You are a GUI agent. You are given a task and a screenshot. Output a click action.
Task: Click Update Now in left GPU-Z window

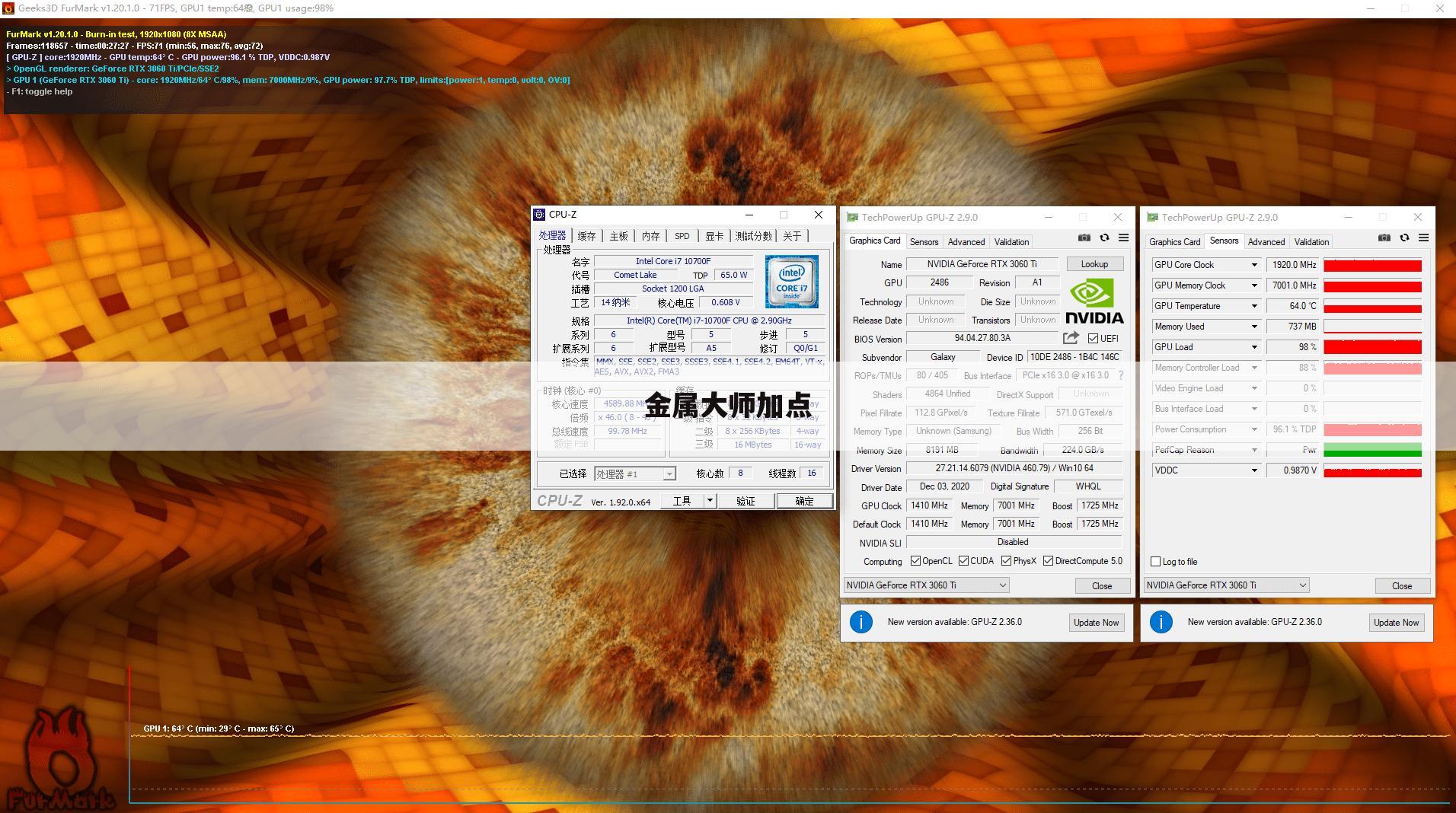point(1096,622)
